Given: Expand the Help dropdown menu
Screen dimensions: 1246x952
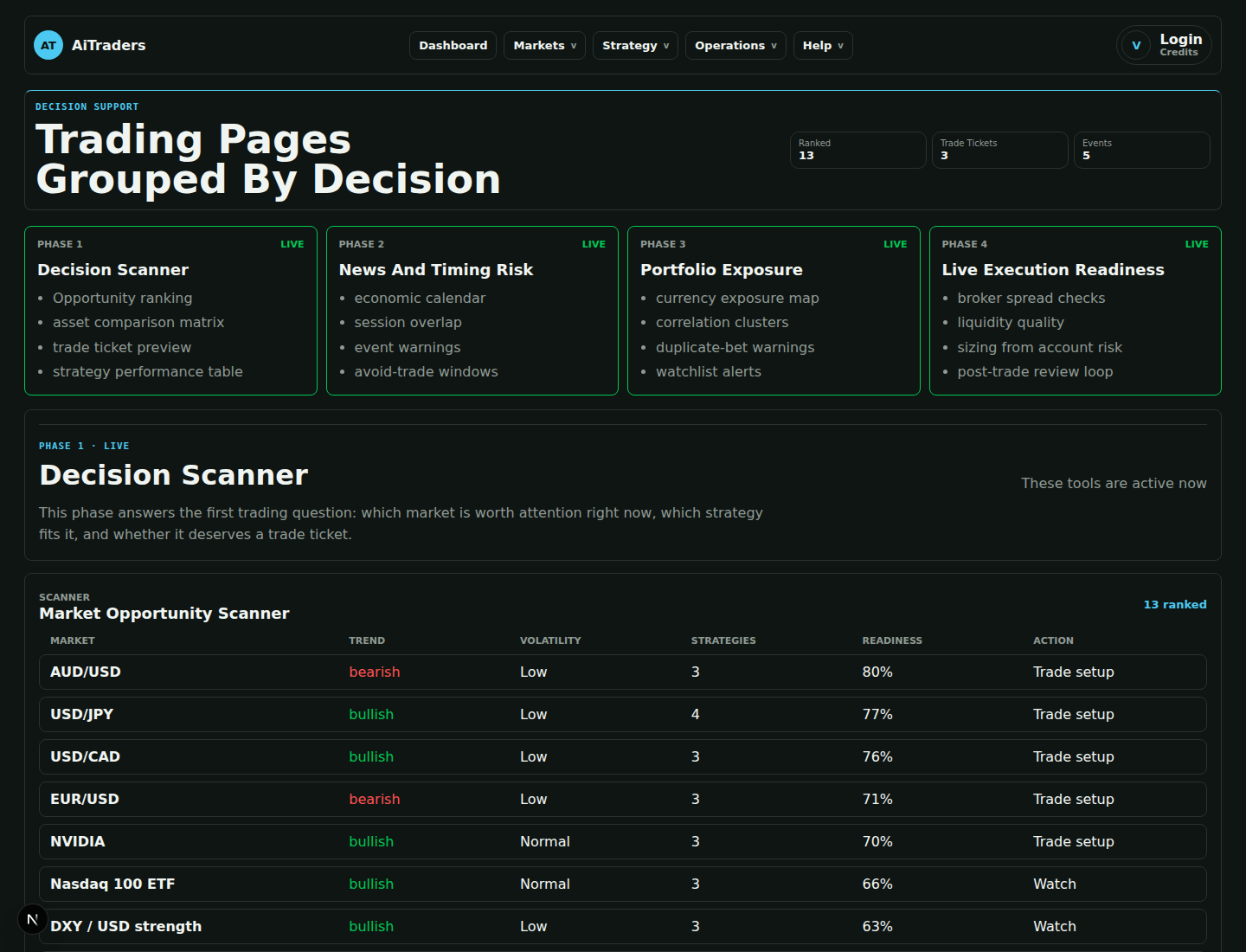Looking at the screenshot, I should [823, 45].
